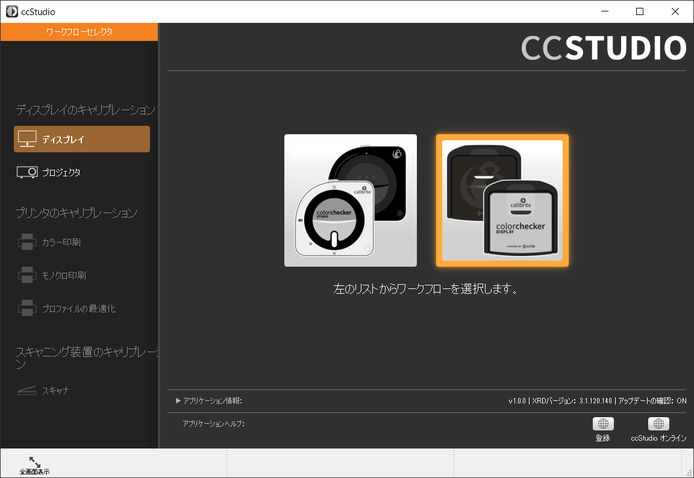Viewport: 694px width, 478px height.
Task: Maximize the ccStudio window
Action: coord(640,12)
